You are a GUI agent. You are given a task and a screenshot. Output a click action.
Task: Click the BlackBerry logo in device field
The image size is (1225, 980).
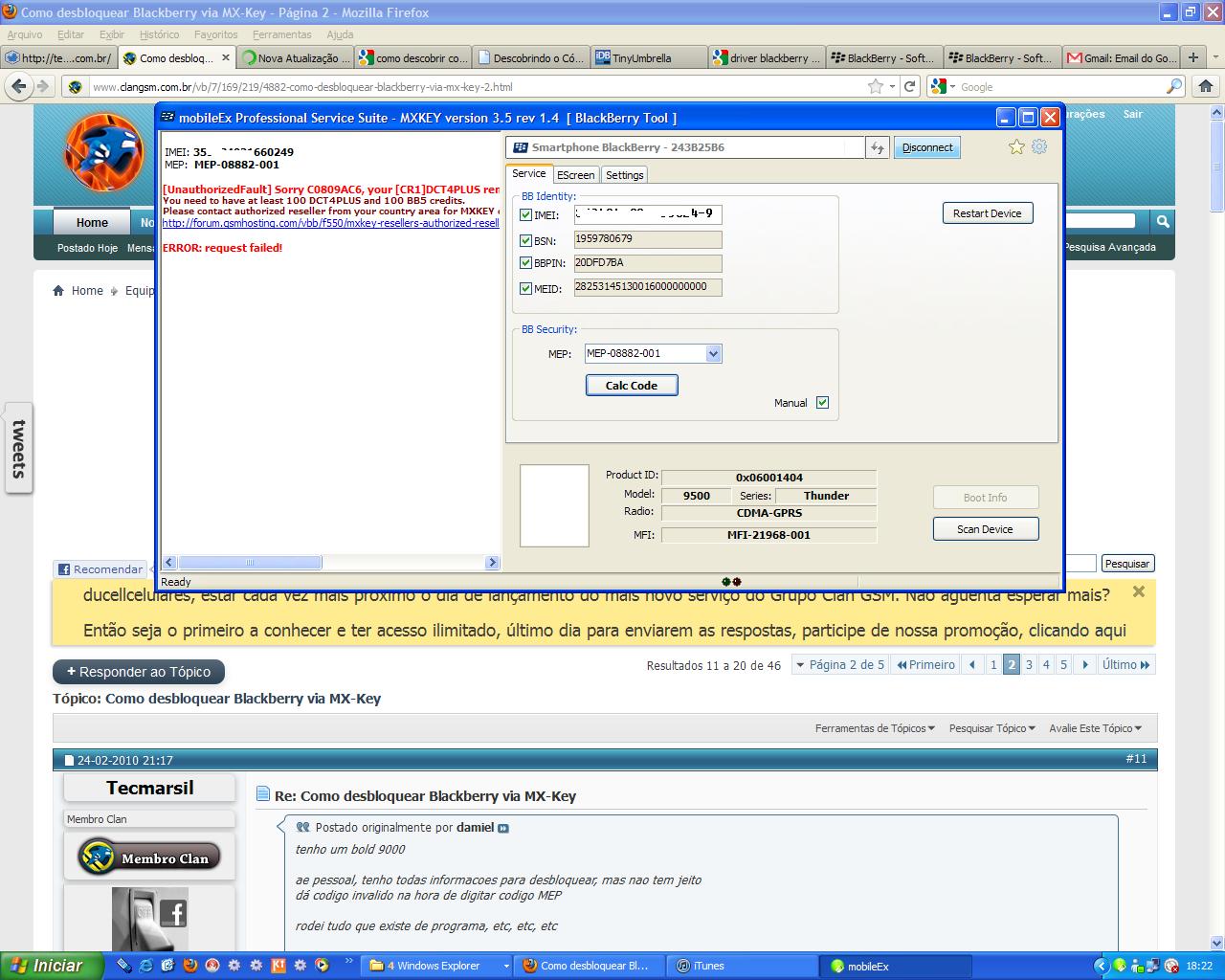click(520, 147)
